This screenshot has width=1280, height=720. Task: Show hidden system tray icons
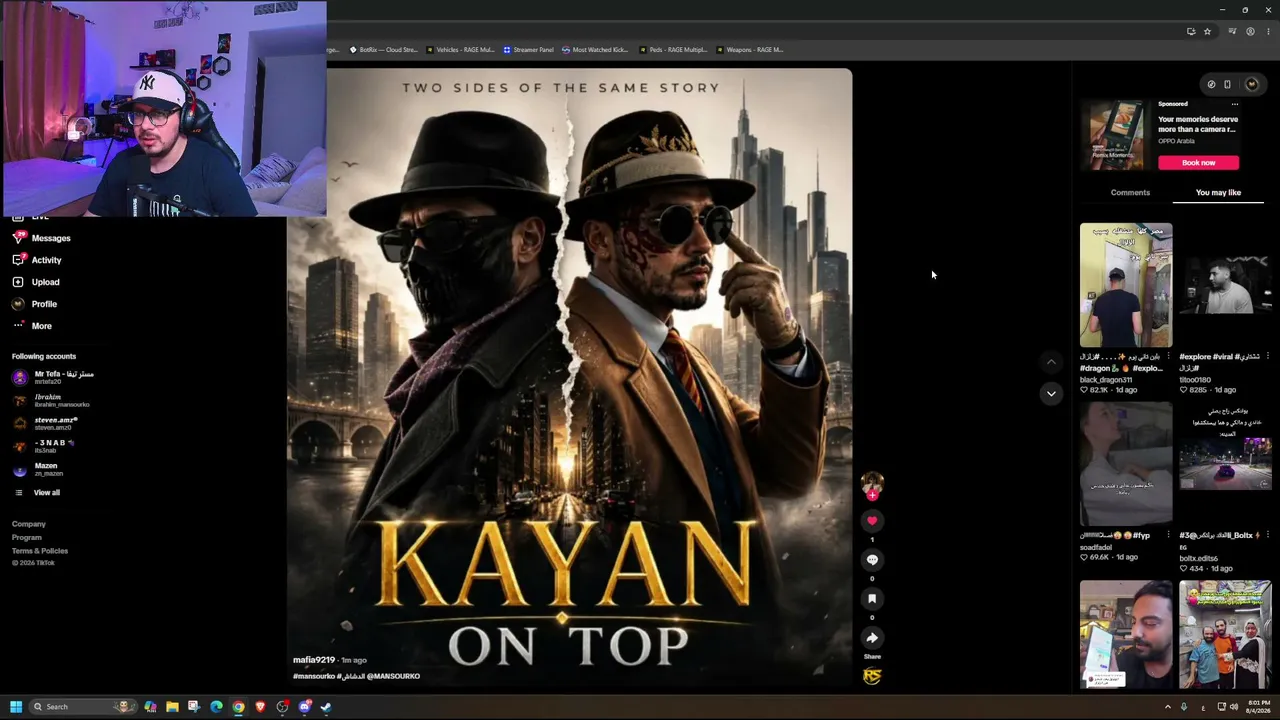coord(1167,707)
